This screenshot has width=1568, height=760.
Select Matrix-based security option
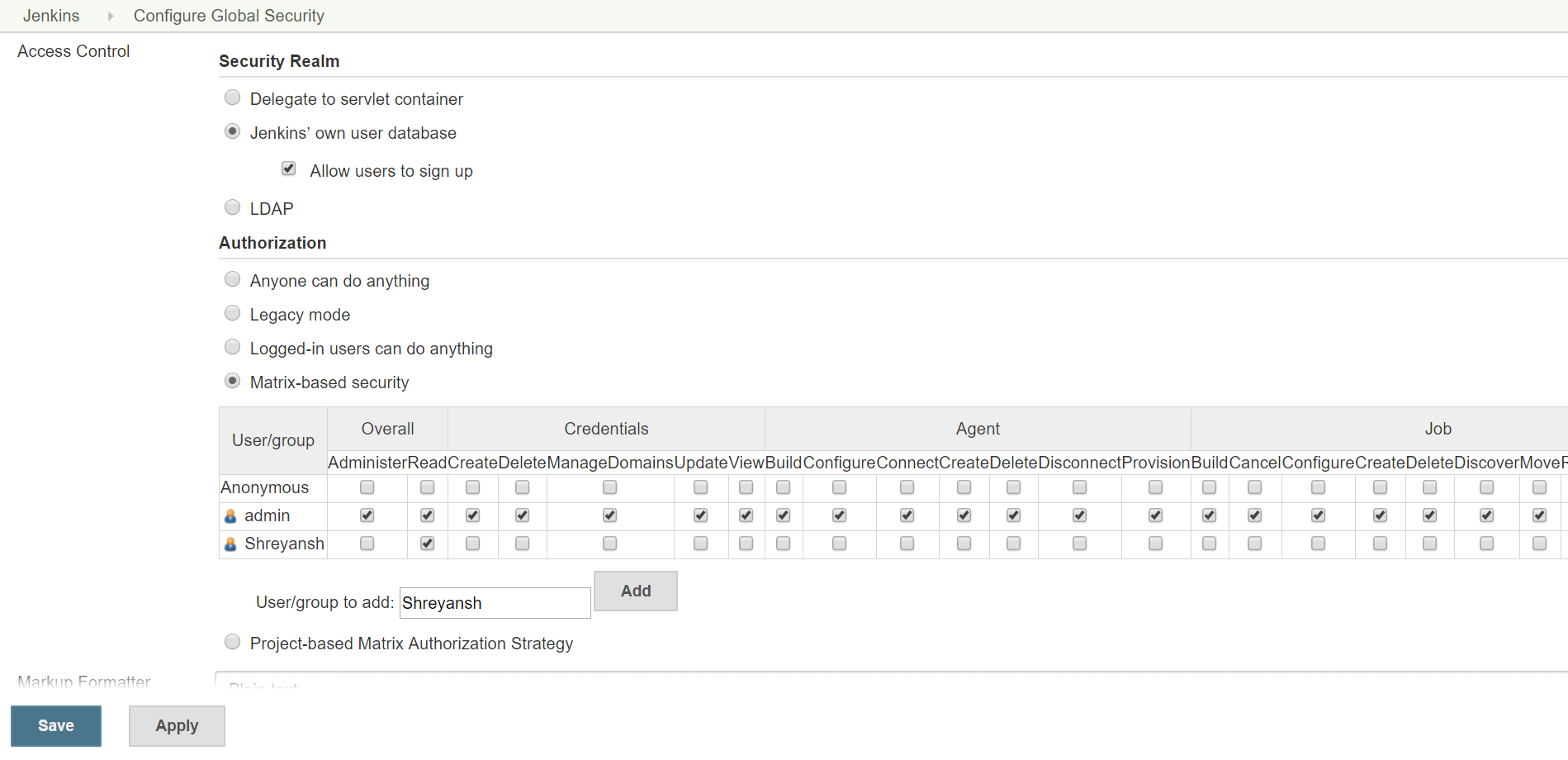coord(233,381)
